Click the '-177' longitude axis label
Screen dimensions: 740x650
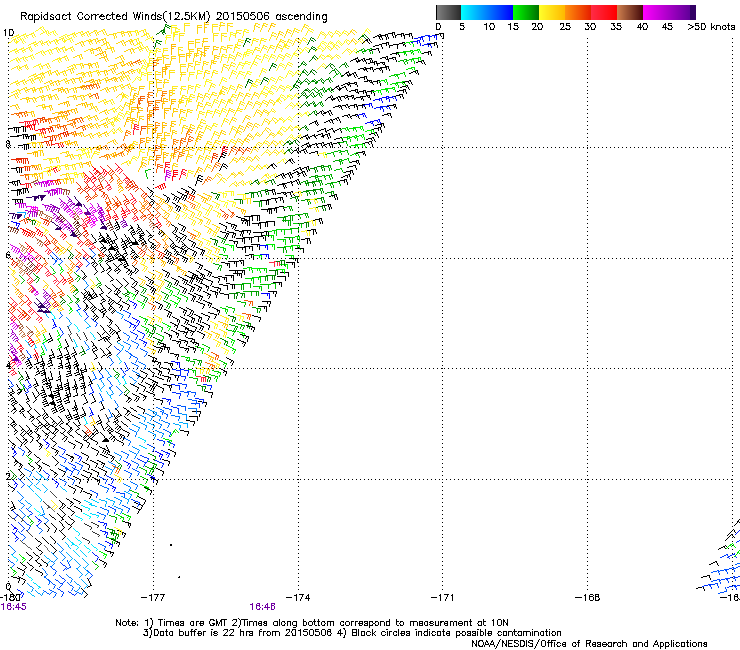click(x=153, y=598)
